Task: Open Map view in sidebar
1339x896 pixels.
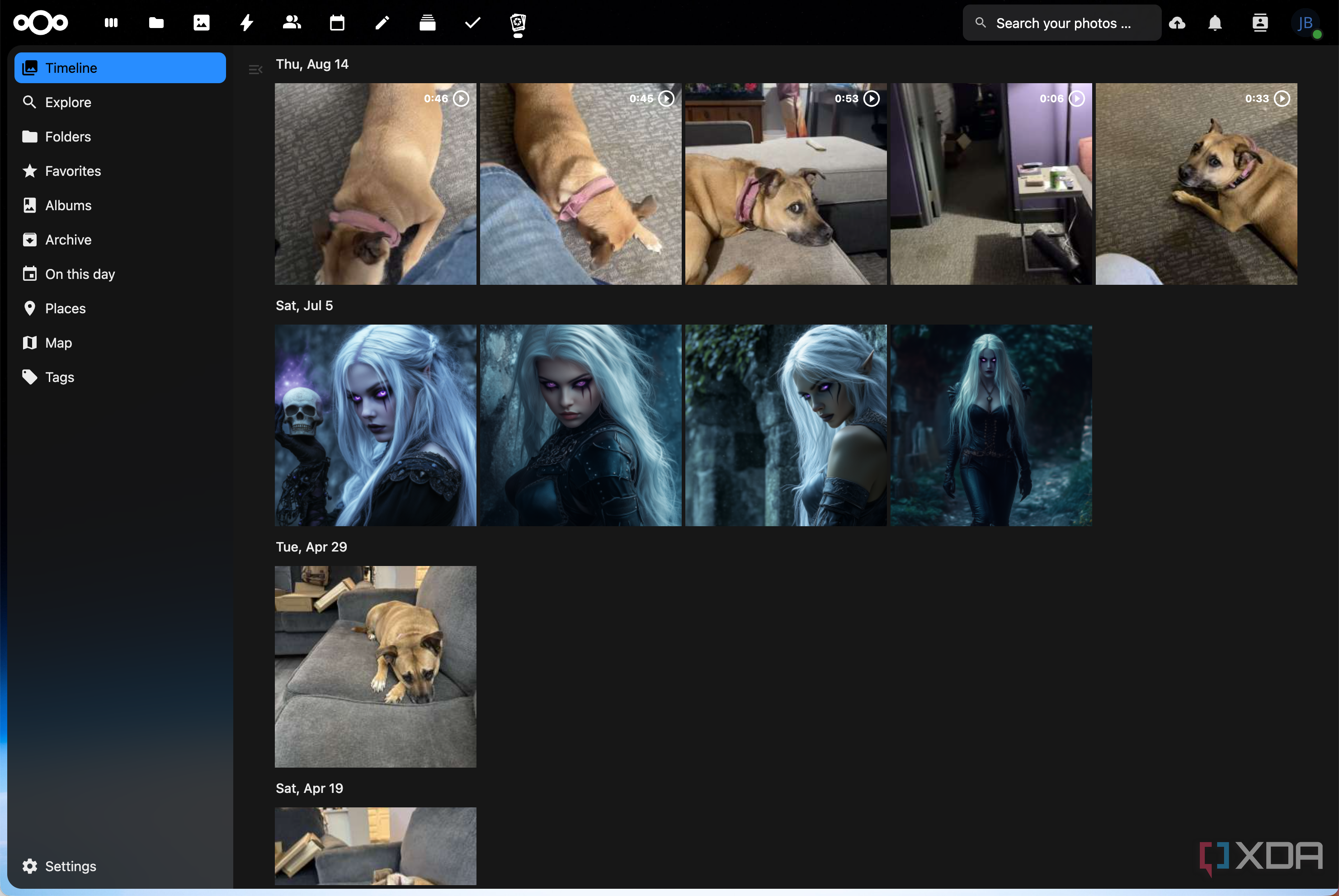Action: click(120, 342)
